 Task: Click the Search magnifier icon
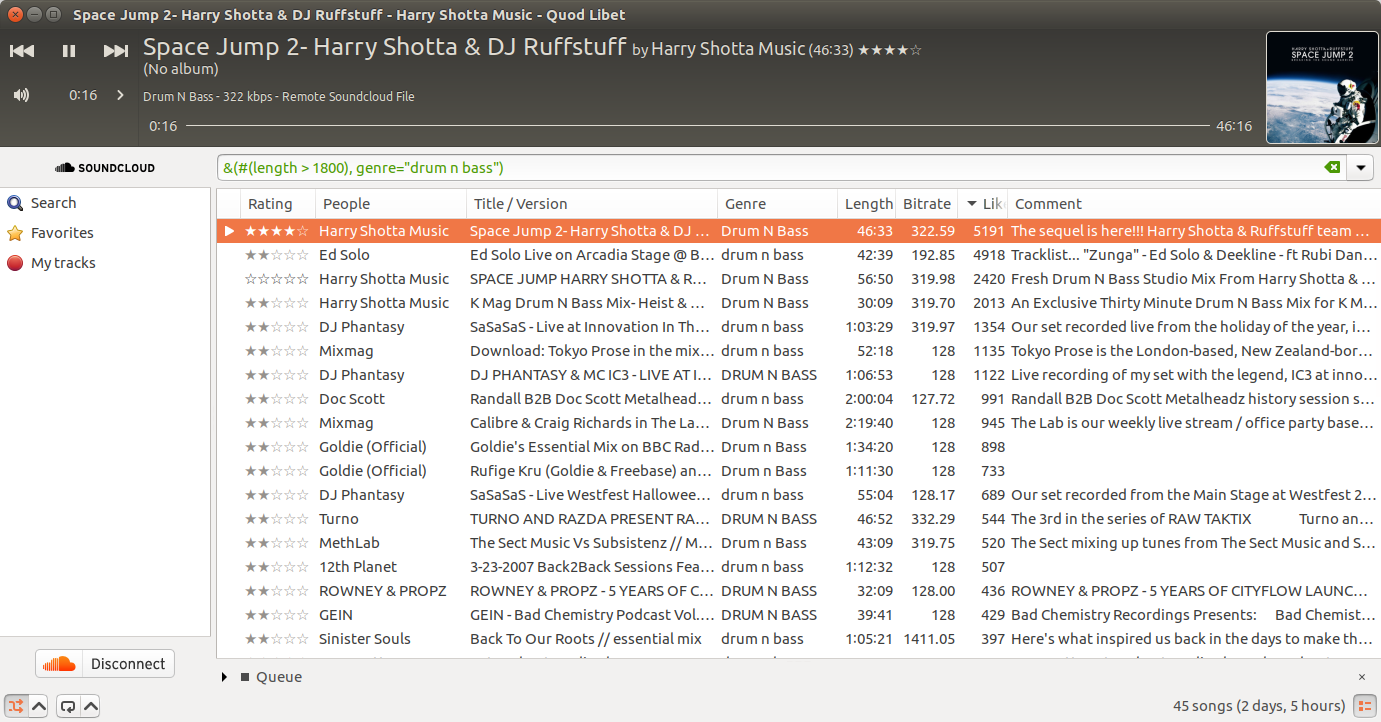[15, 203]
